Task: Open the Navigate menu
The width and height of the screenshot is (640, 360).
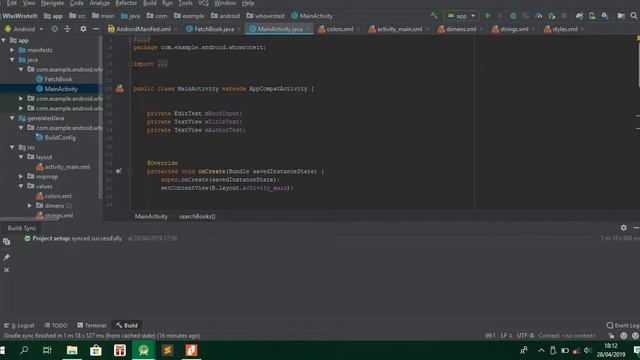Action: (52, 3)
